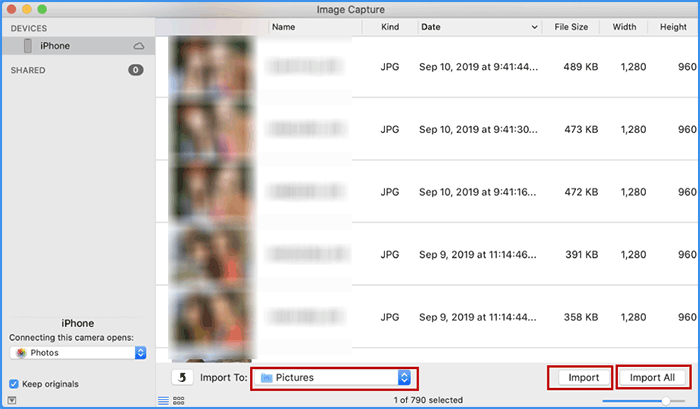Toggle the Keep originals checkbox
Image resolution: width=700 pixels, height=409 pixels.
14,384
